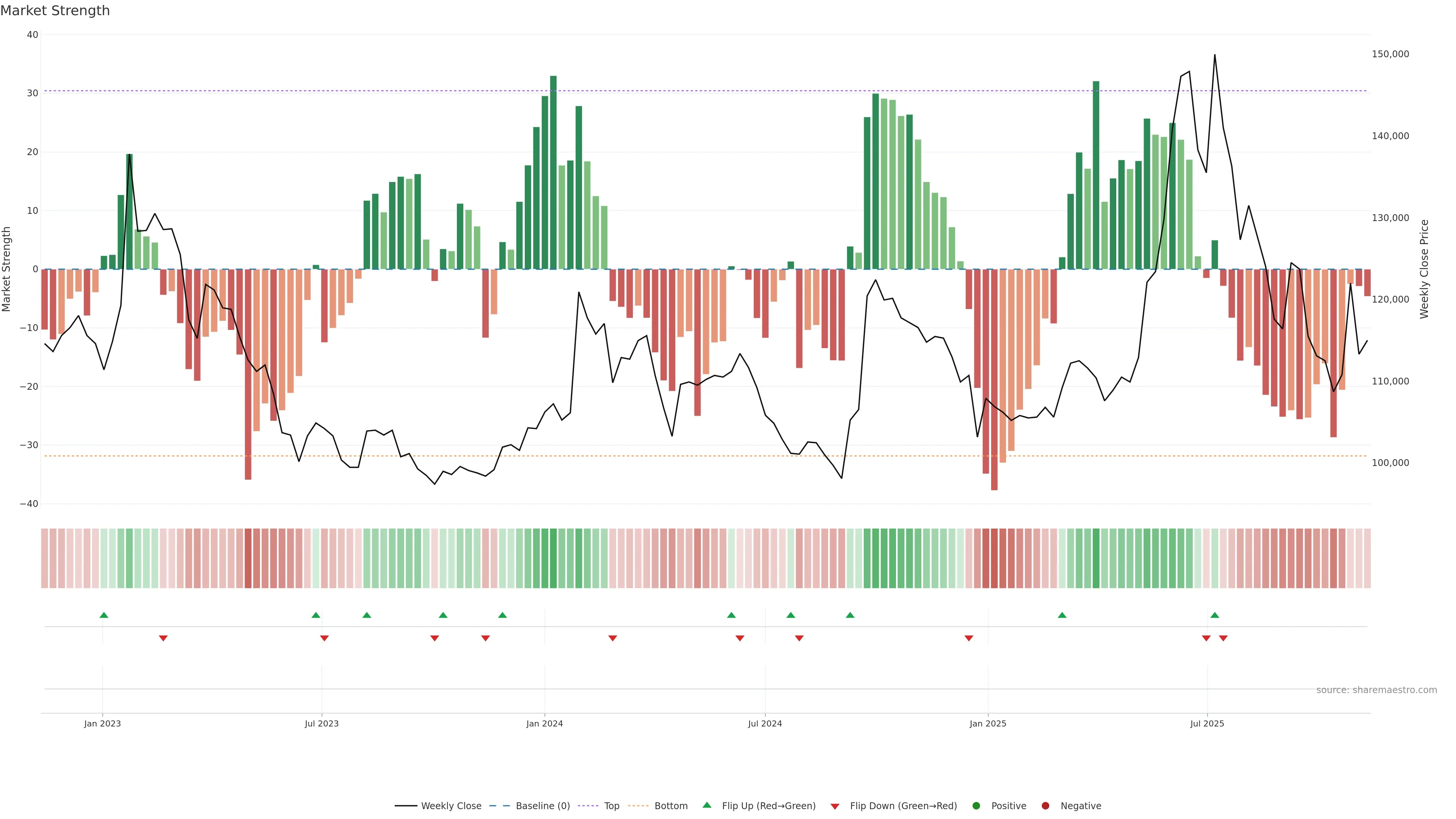Open the source: sharemaestro.com text

click(1376, 690)
